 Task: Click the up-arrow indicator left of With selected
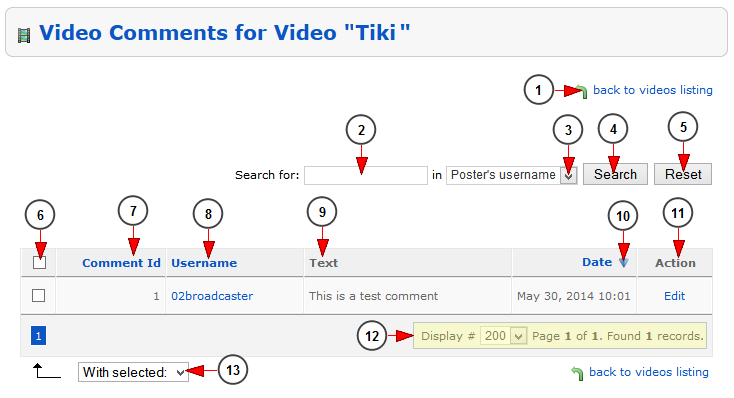coord(47,371)
